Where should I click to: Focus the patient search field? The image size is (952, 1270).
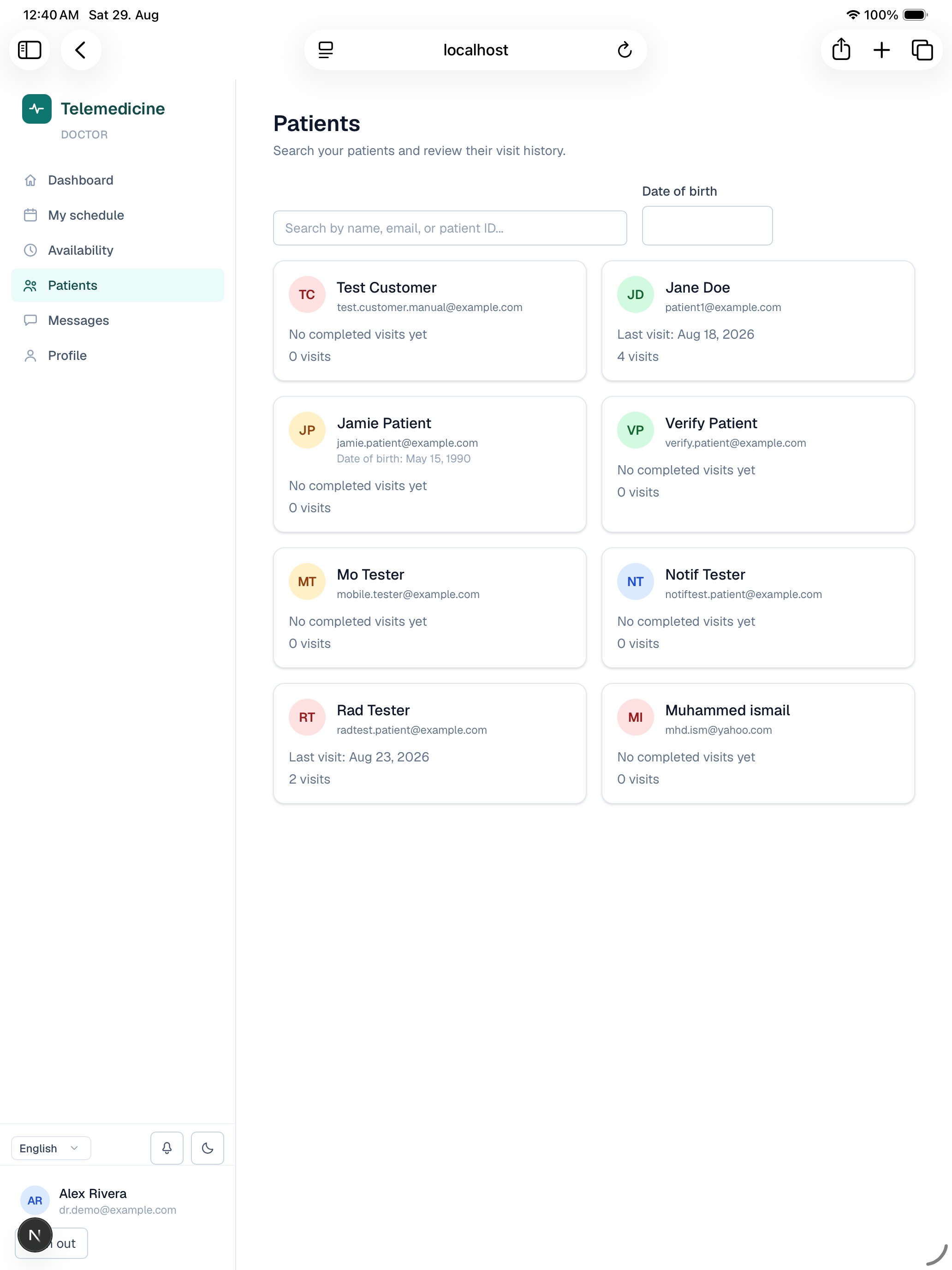click(x=450, y=228)
